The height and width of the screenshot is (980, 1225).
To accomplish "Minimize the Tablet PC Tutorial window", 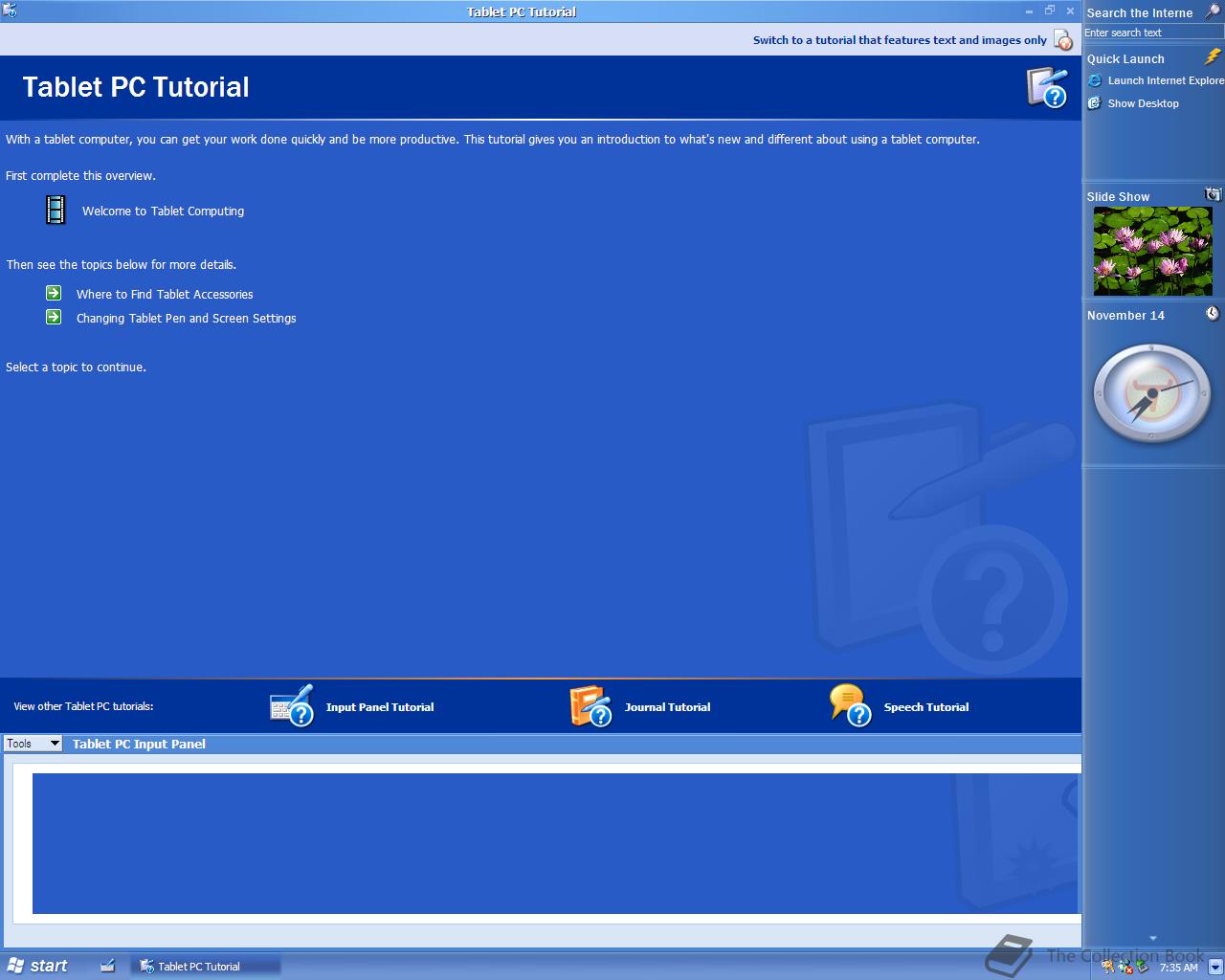I will pos(1030,11).
